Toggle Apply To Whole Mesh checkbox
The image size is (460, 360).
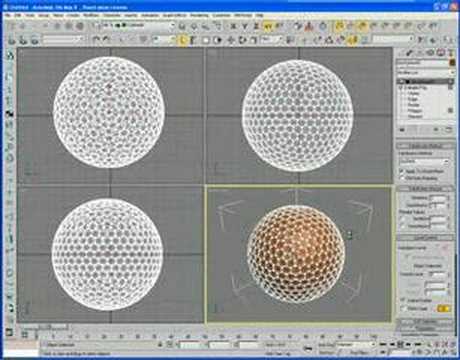click(x=402, y=171)
